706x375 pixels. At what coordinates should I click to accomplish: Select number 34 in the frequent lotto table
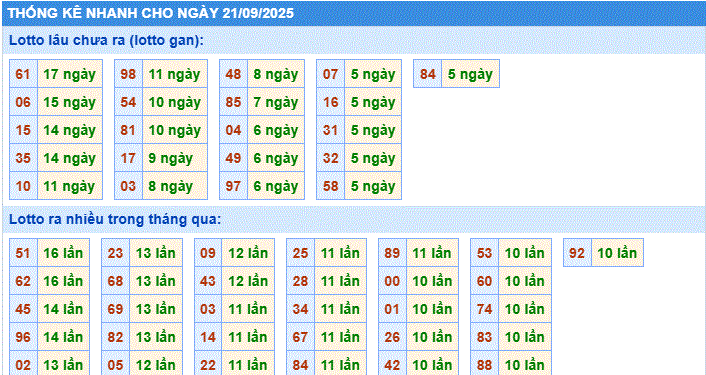click(x=300, y=309)
